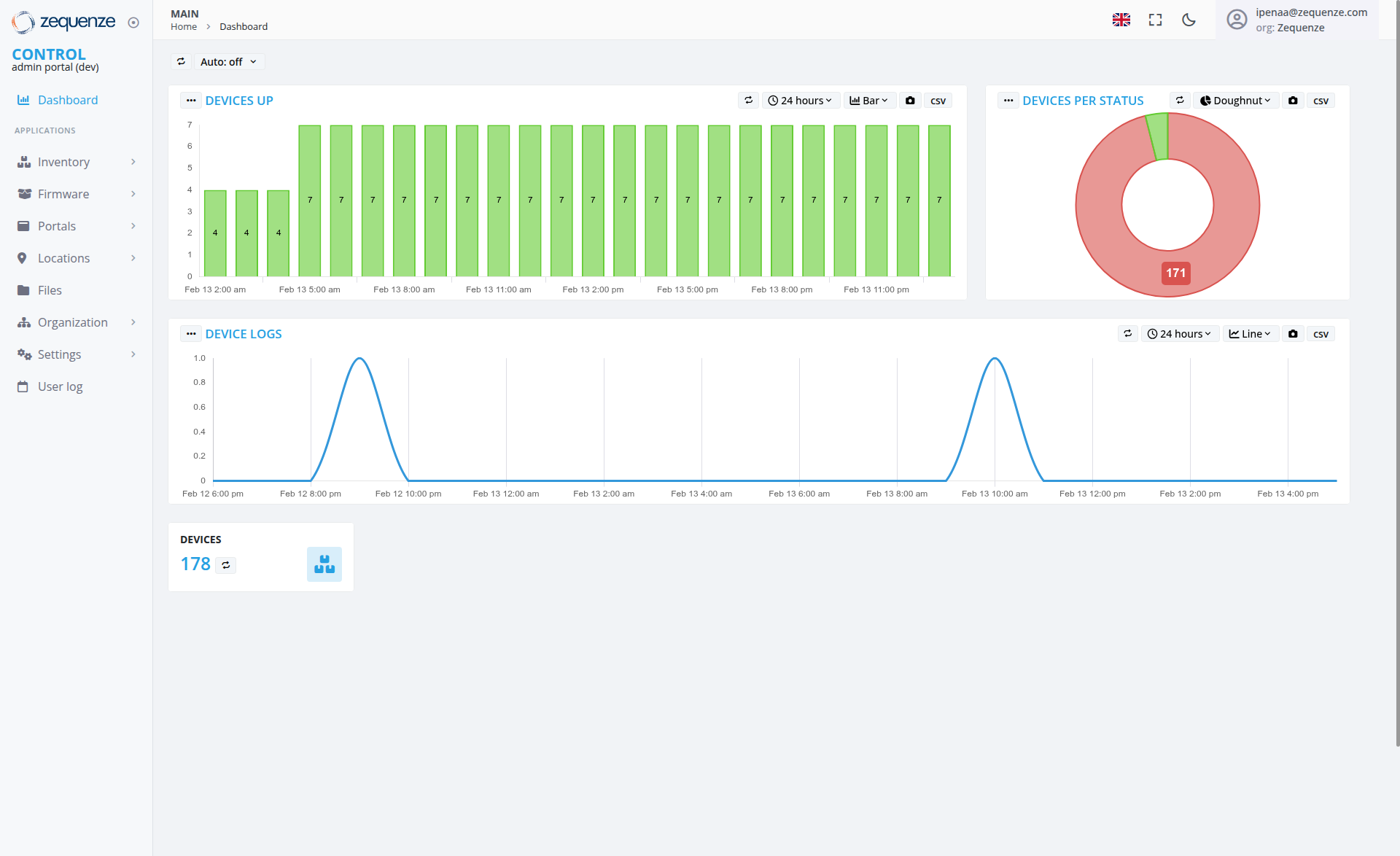This screenshot has height=856, width=1400.
Task: Export Devices Up data as csv
Action: click(938, 100)
